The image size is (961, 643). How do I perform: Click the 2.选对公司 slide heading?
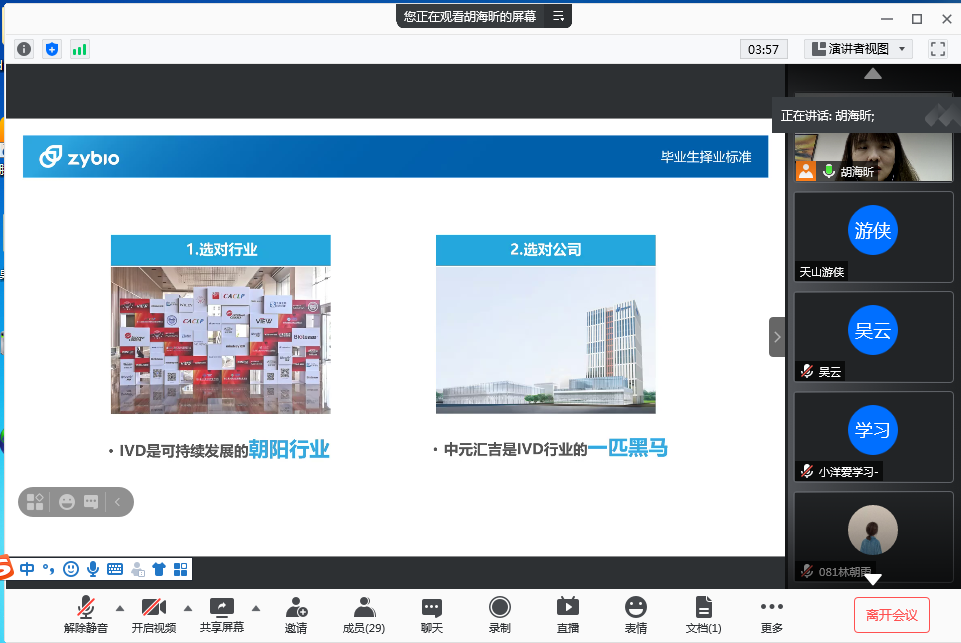pyautogui.click(x=545, y=250)
